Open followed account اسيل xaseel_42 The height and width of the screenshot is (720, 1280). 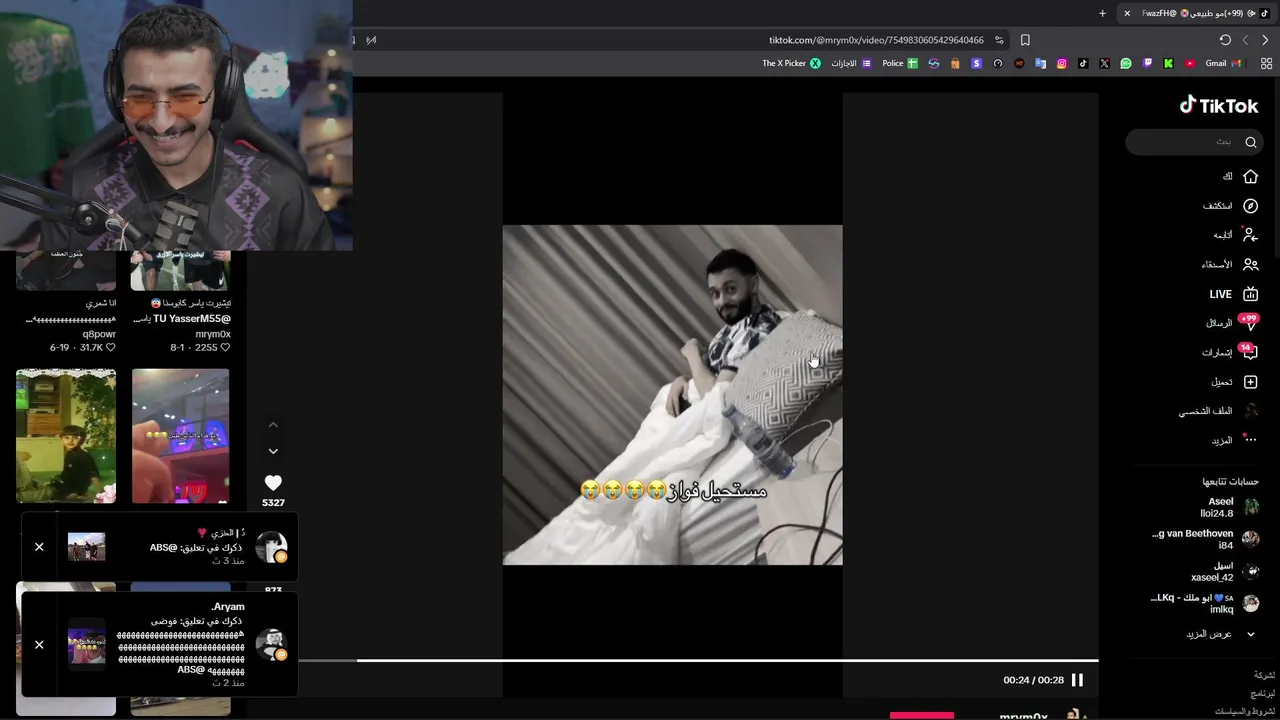(1224, 571)
